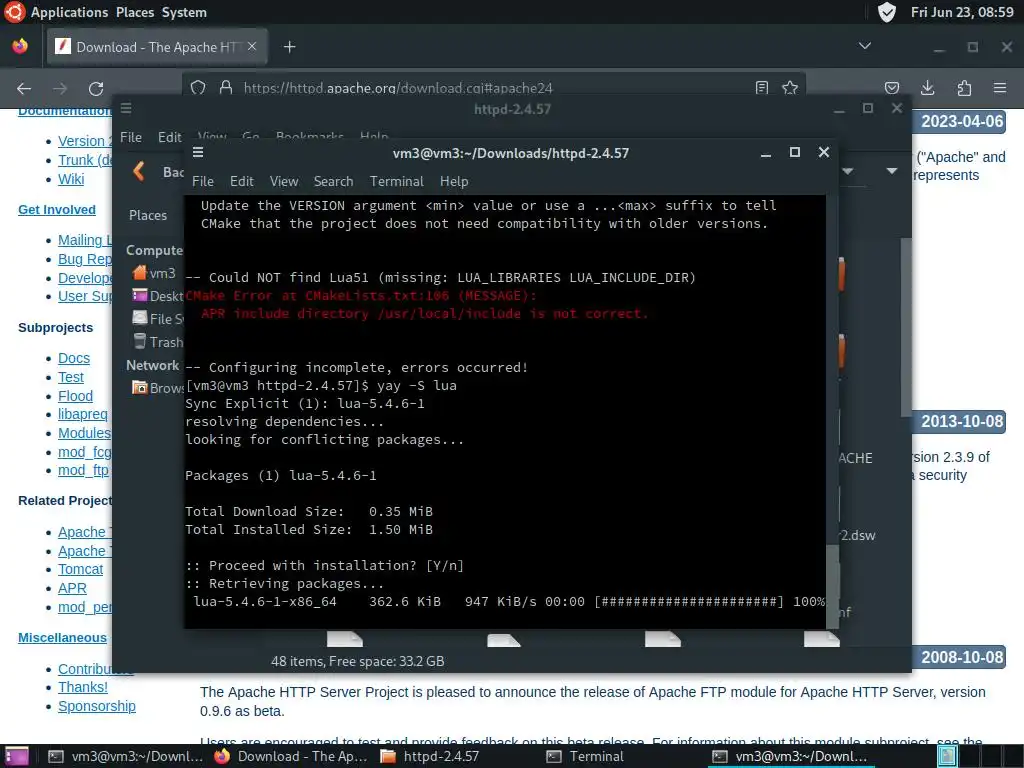Viewport: 1024px width, 768px height.
Task: Bookmark this page with the star icon
Action: (790, 88)
